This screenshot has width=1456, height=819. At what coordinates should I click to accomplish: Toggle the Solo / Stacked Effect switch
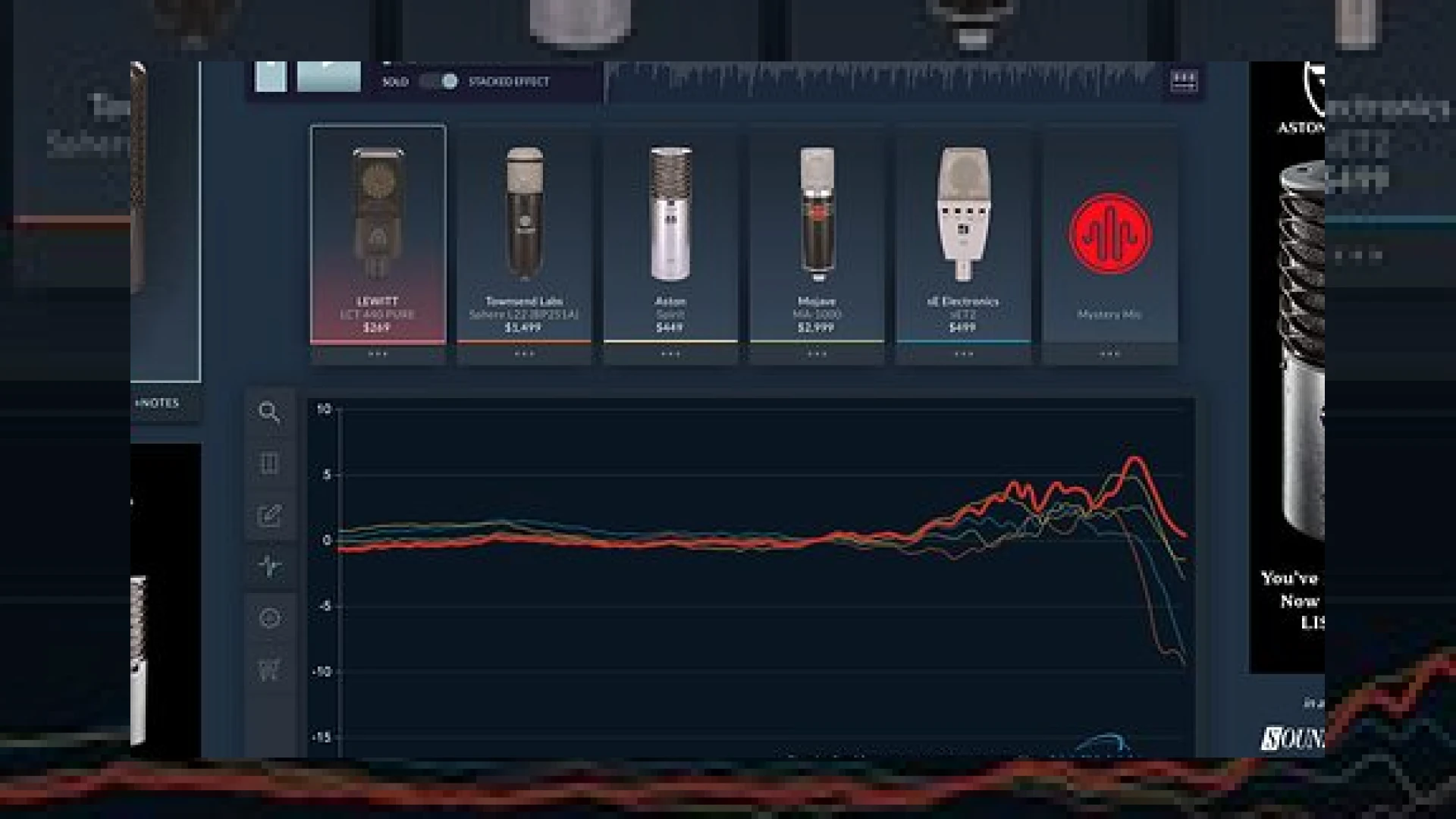[x=439, y=81]
